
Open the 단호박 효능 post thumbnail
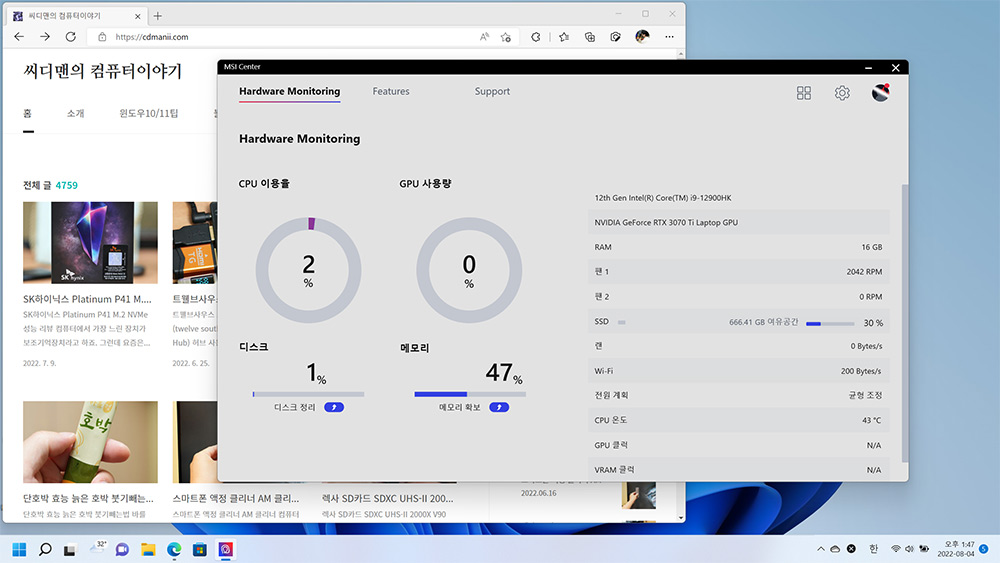click(x=90, y=442)
